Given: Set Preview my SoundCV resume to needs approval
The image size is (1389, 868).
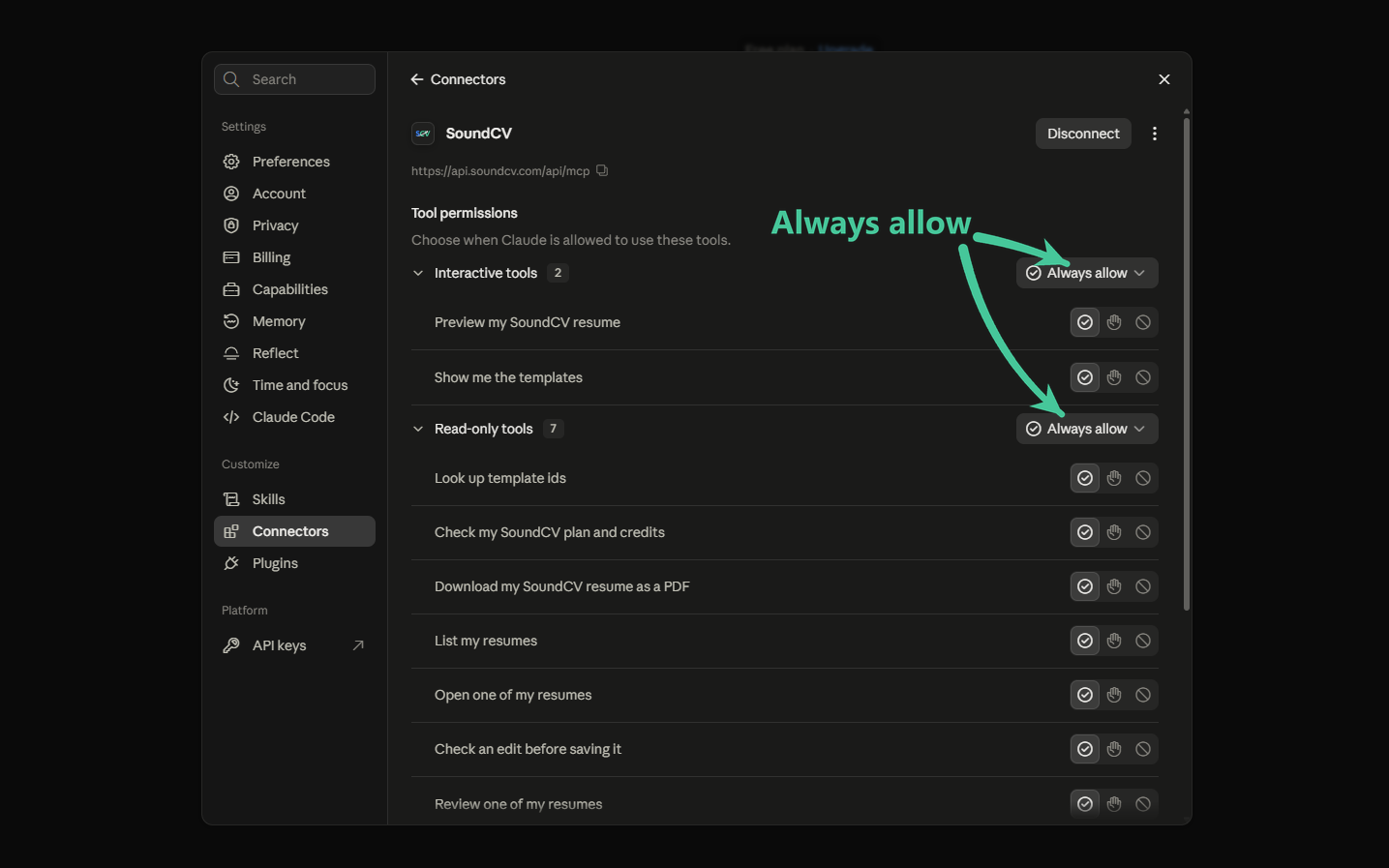Looking at the screenshot, I should pyautogui.click(x=1114, y=322).
